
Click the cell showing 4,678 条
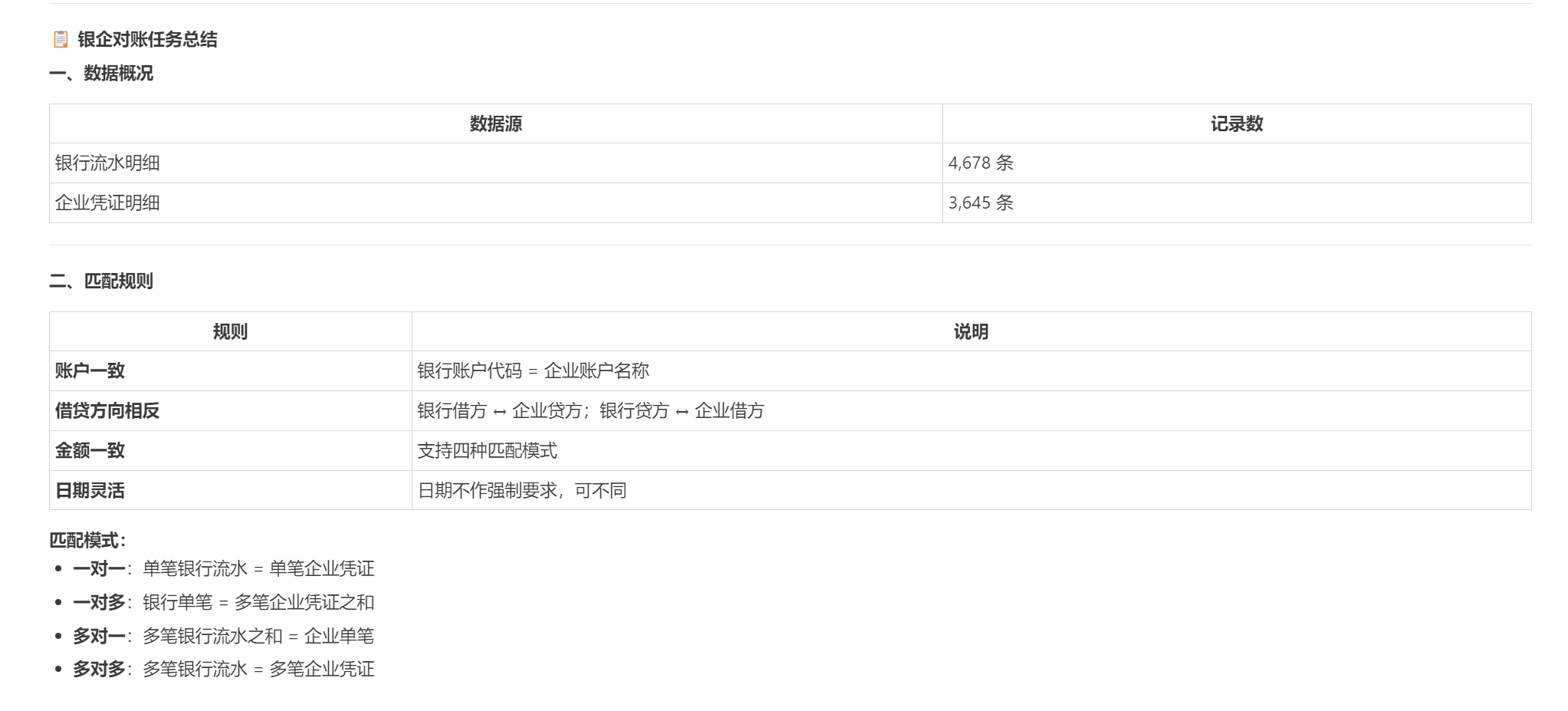pyautogui.click(x=980, y=162)
